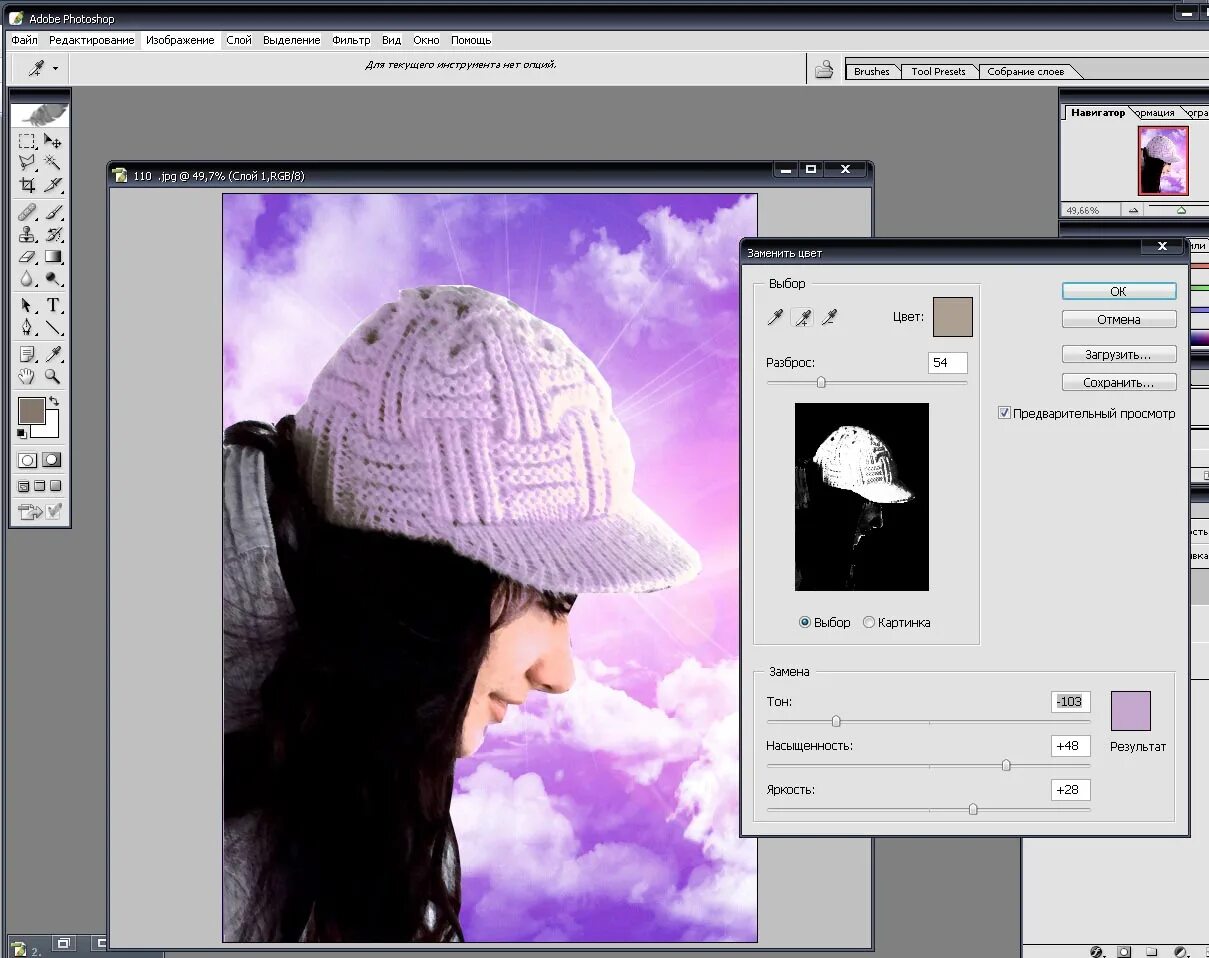This screenshot has height=958, width=1209.
Task: Select the Move tool
Action: point(53,142)
